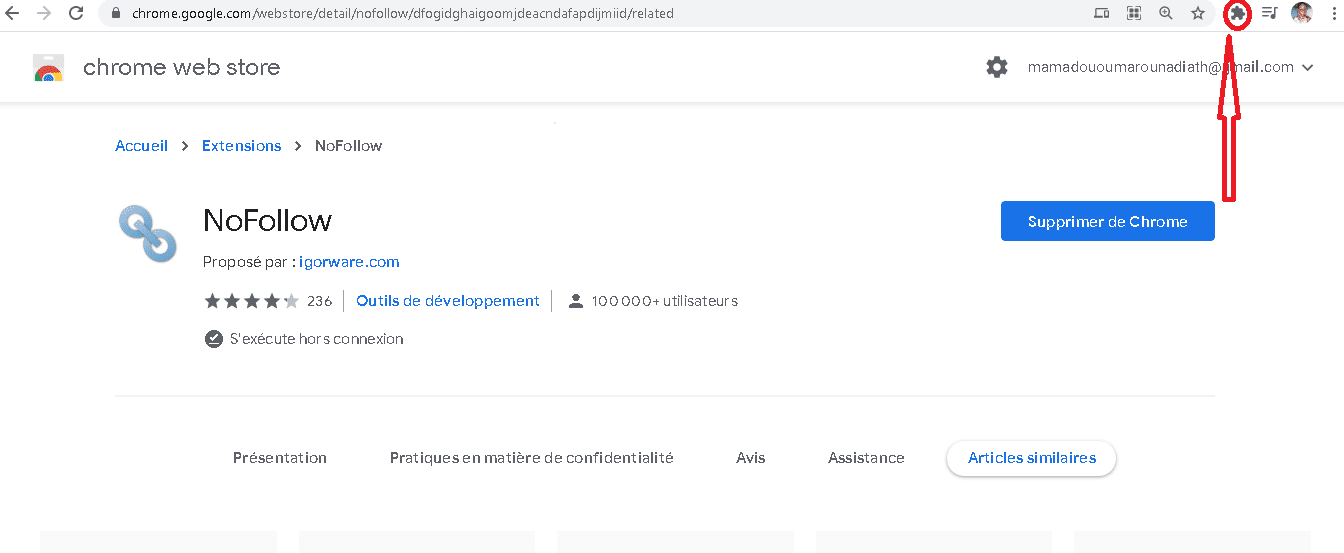Click the '100 000+ utilisateurs' text
Image resolution: width=1344 pixels, height=553 pixels.
click(x=664, y=301)
